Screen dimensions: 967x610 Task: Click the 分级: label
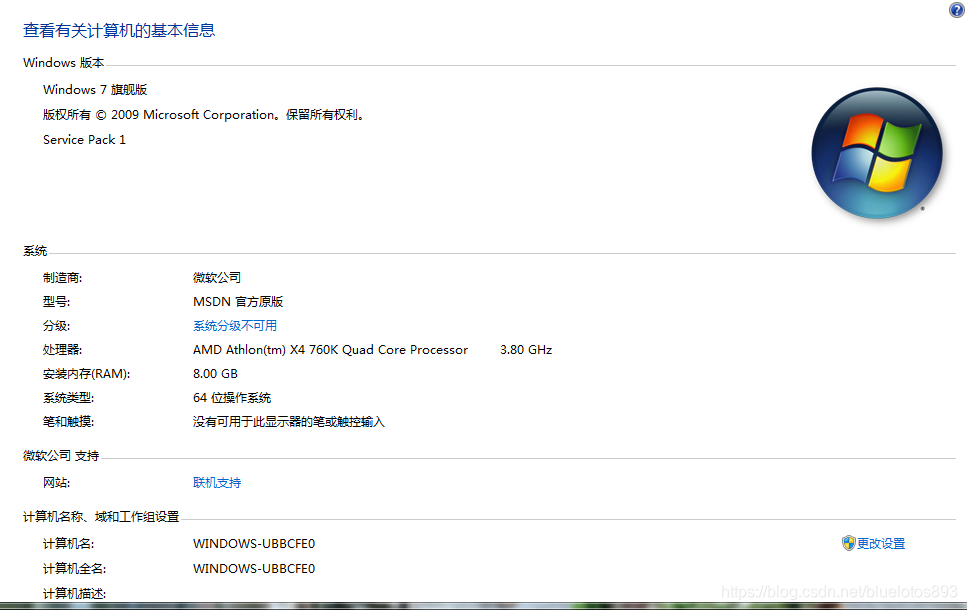click(57, 326)
